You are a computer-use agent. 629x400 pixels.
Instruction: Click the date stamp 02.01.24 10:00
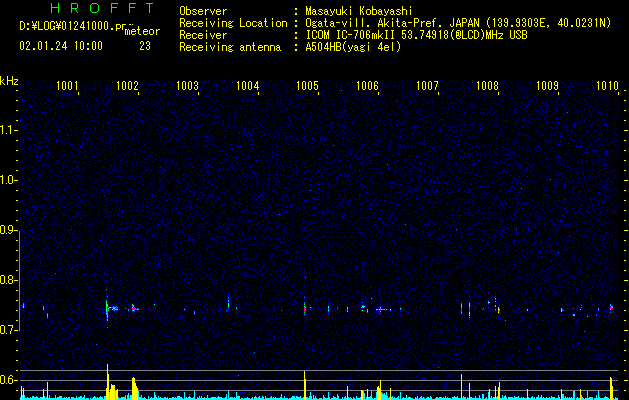(x=61, y=46)
